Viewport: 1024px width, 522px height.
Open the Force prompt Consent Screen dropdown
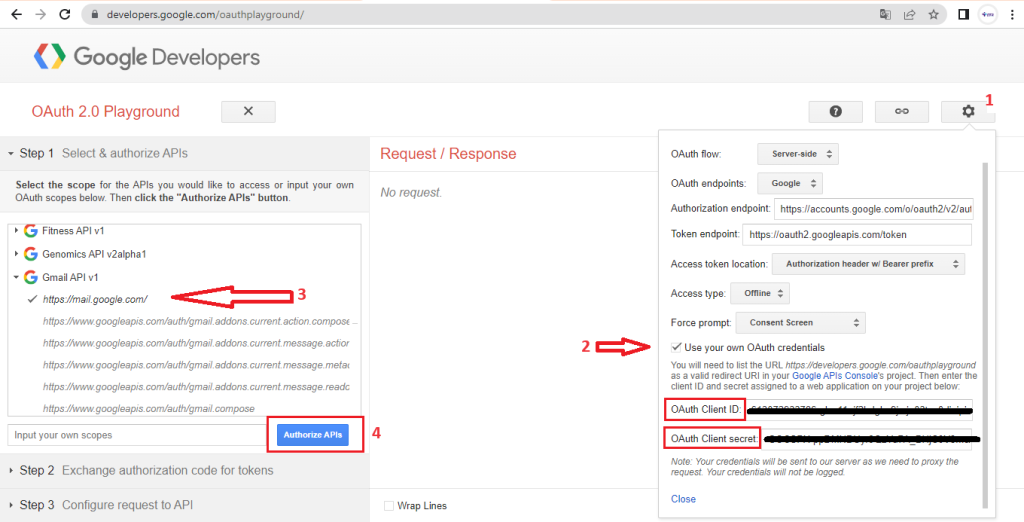[800, 323]
